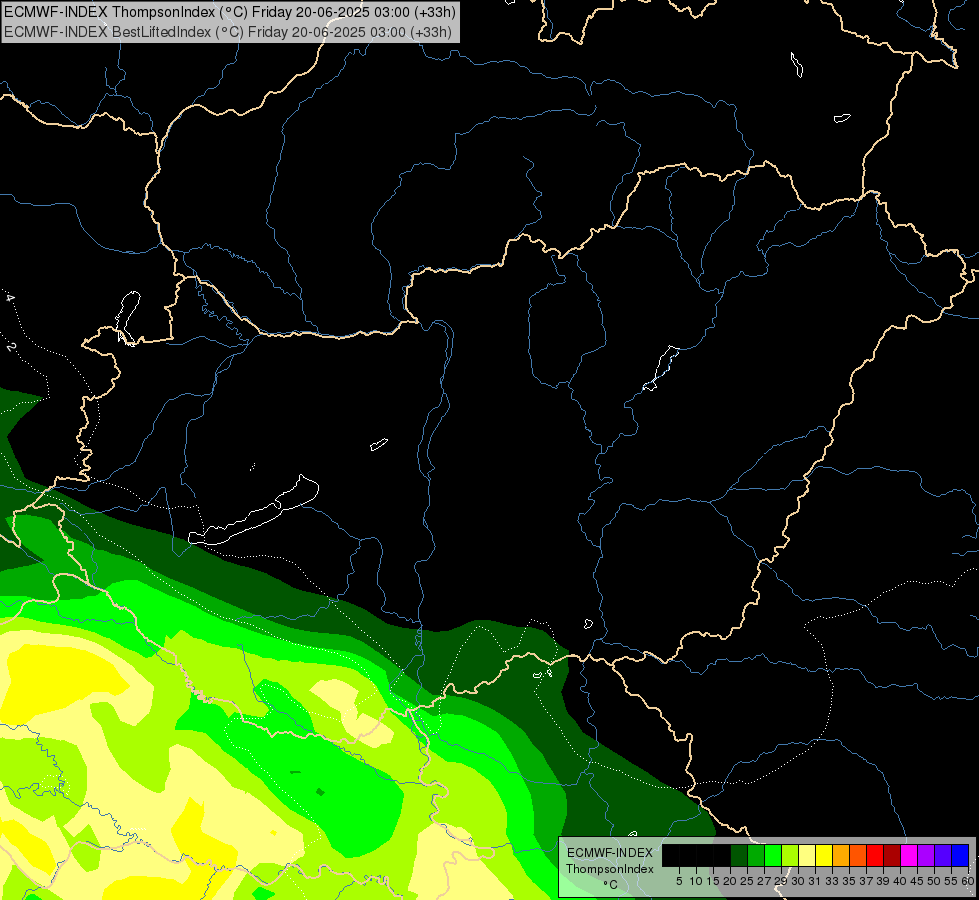This screenshot has width=979, height=900.
Task: Click the dark green 20-25 legend swatch
Action: [x=739, y=855]
